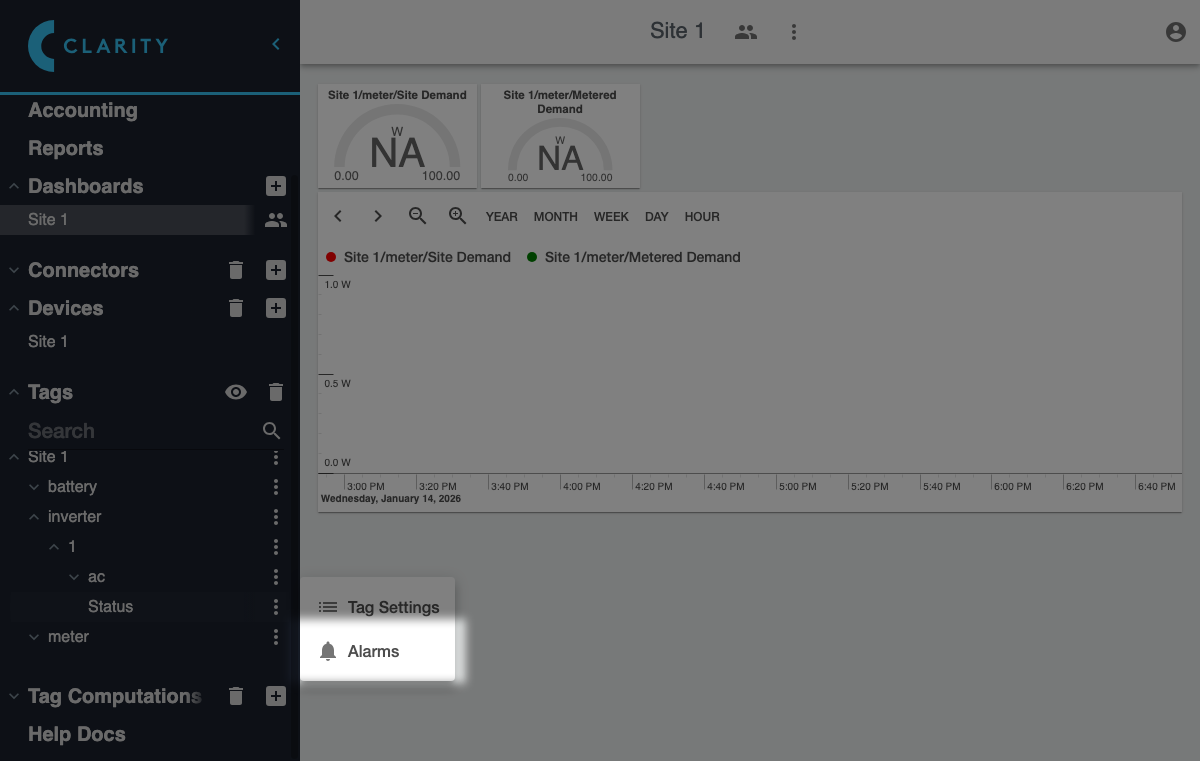The height and width of the screenshot is (761, 1200).
Task: Open the user account profile icon
Action: [1176, 32]
